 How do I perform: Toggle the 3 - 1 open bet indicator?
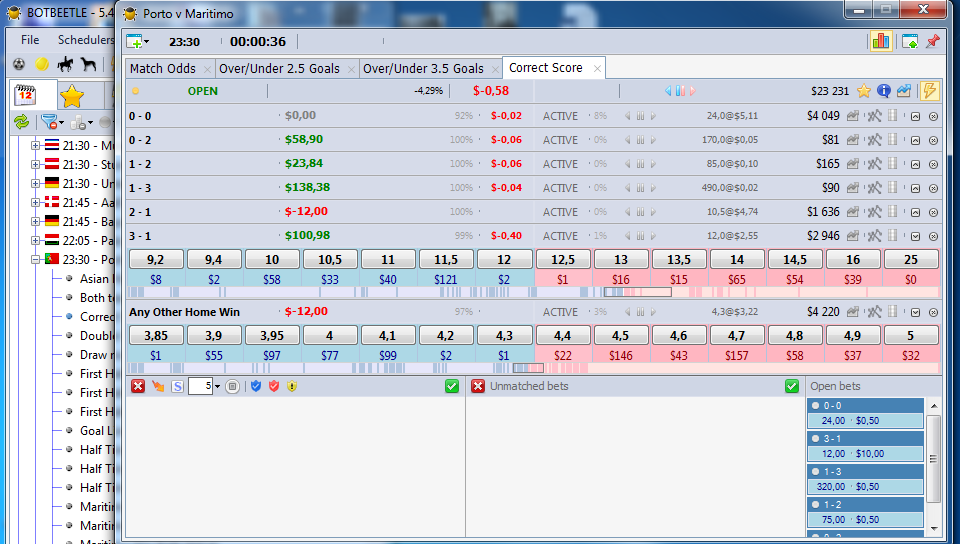pos(816,438)
